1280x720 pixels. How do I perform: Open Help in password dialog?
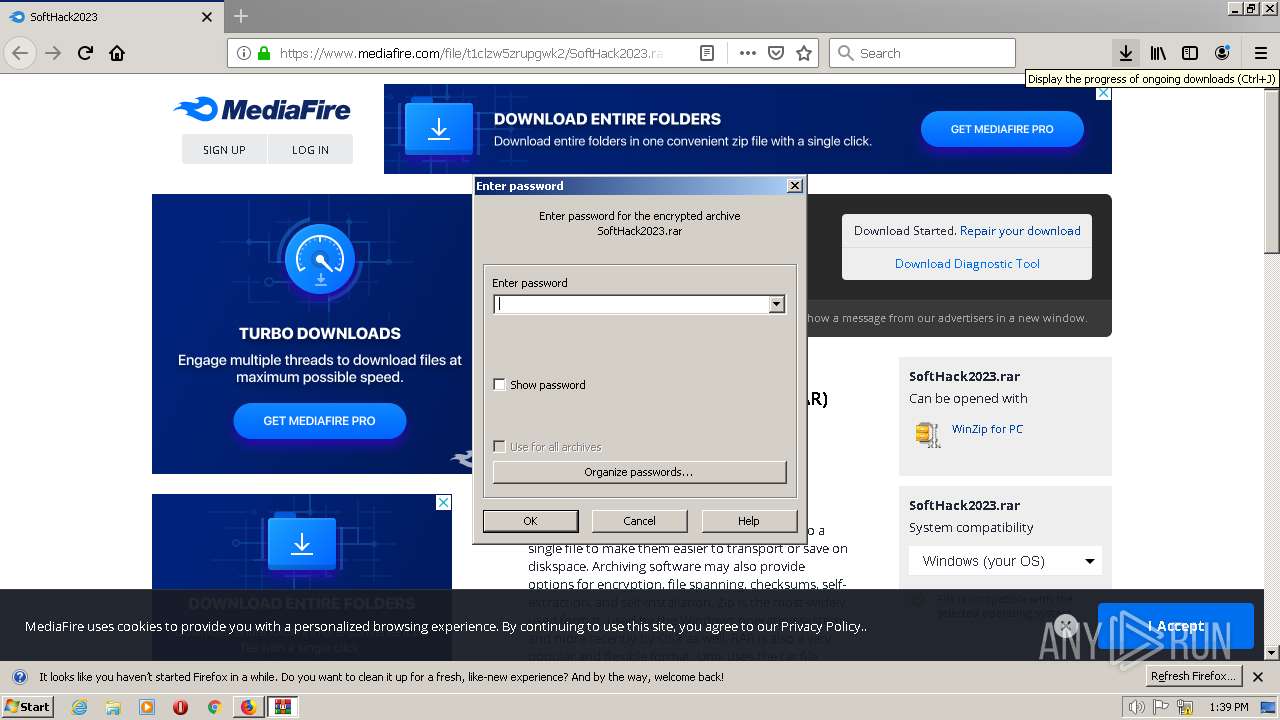tap(749, 521)
